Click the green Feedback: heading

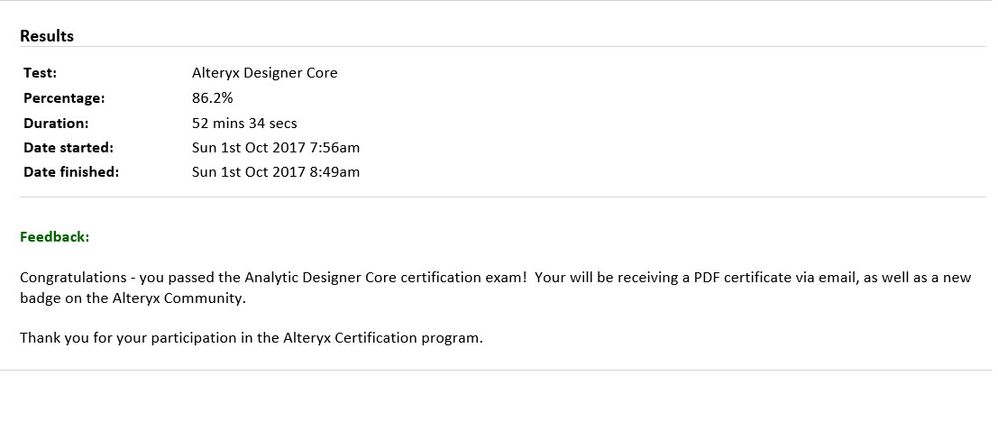tap(54, 237)
